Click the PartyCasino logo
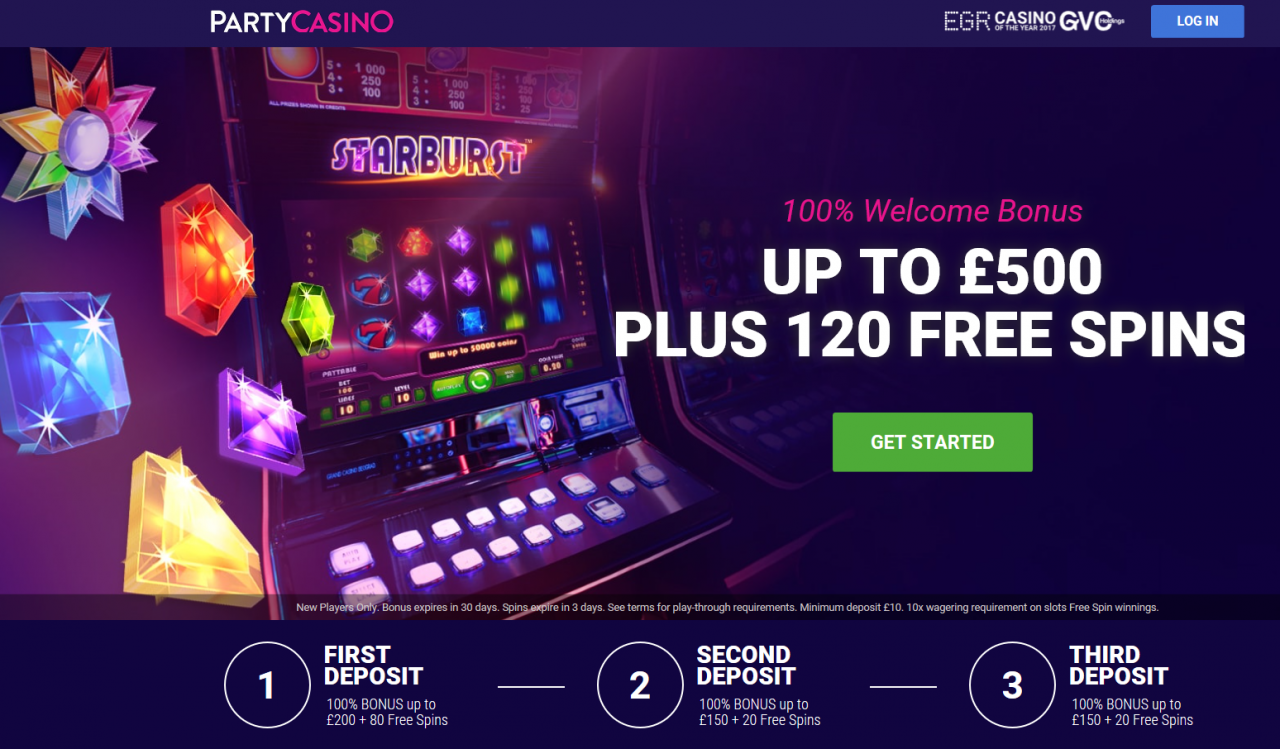This screenshot has height=749, width=1280. 302,21
